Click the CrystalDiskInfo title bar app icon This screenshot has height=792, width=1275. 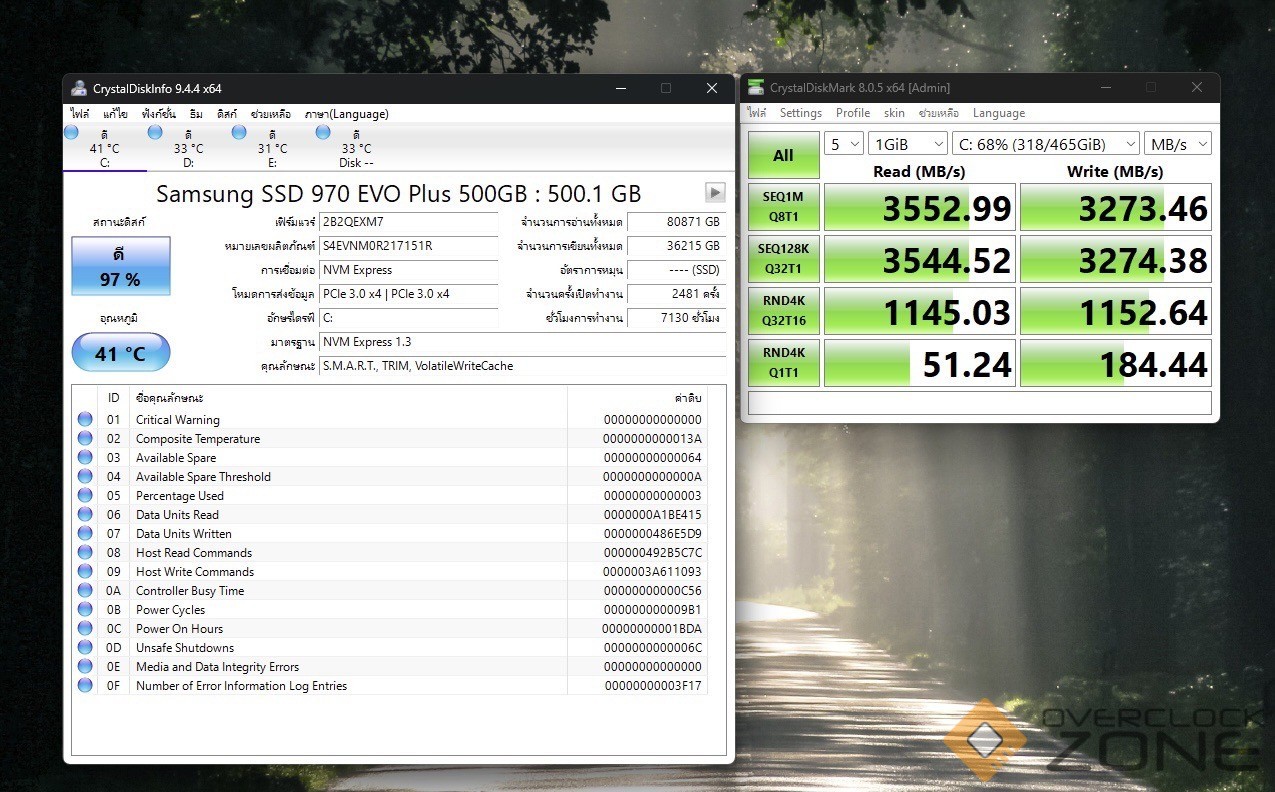pos(79,88)
